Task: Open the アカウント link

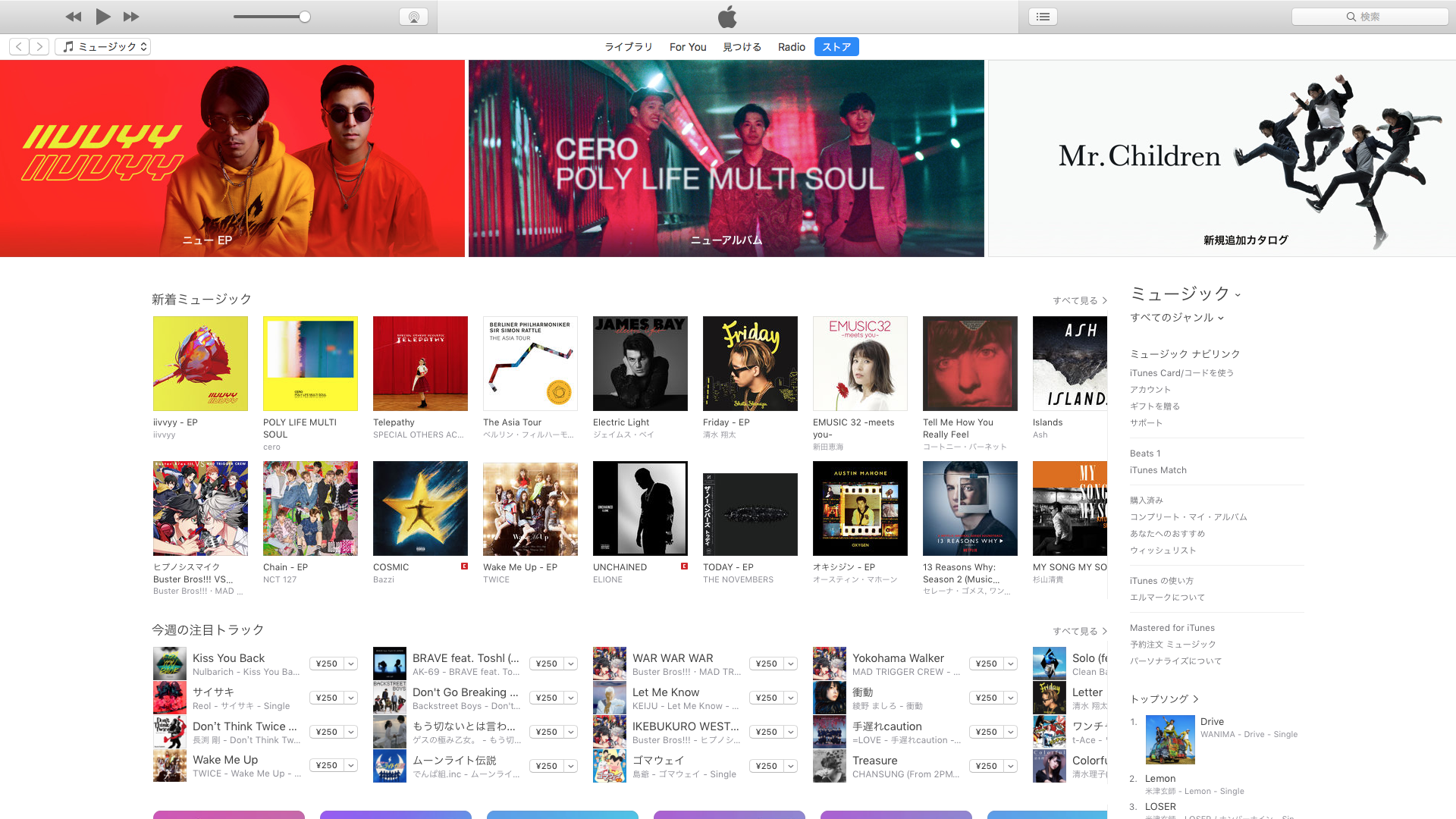Action: coord(1150,390)
